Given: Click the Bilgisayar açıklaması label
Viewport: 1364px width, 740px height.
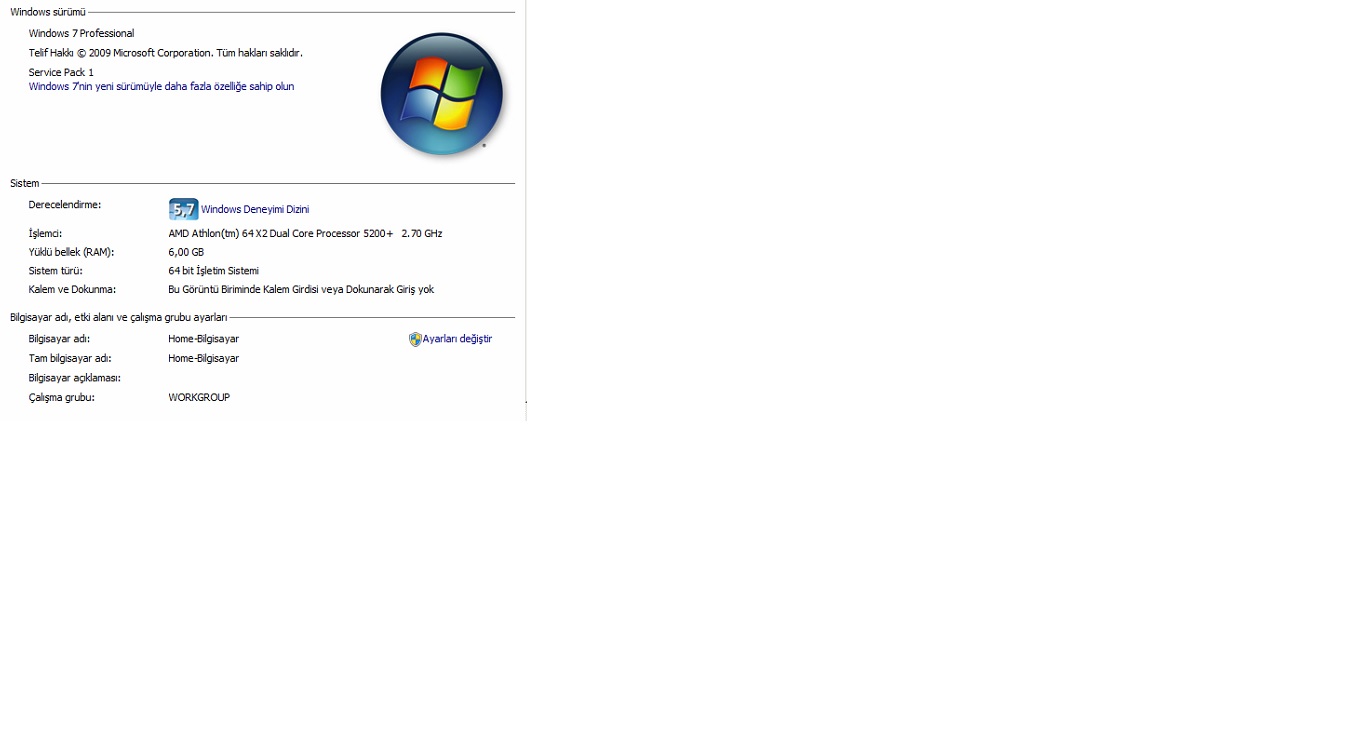Looking at the screenshot, I should click(x=74, y=378).
